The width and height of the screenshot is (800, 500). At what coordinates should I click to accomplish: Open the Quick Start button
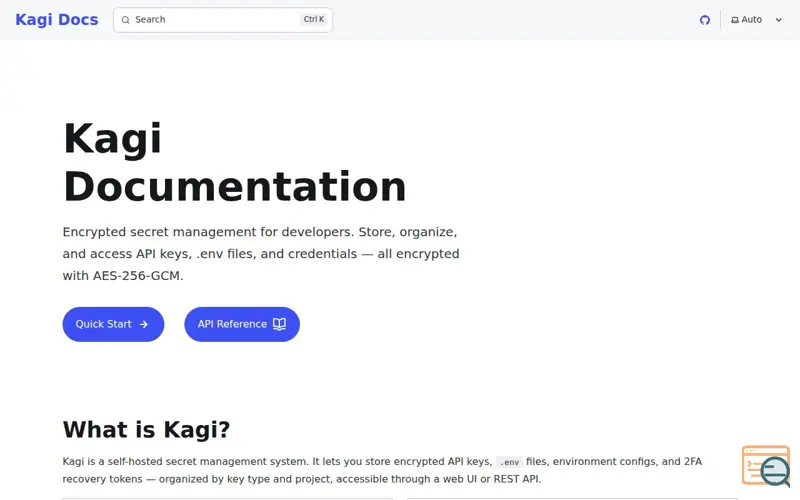click(x=113, y=324)
